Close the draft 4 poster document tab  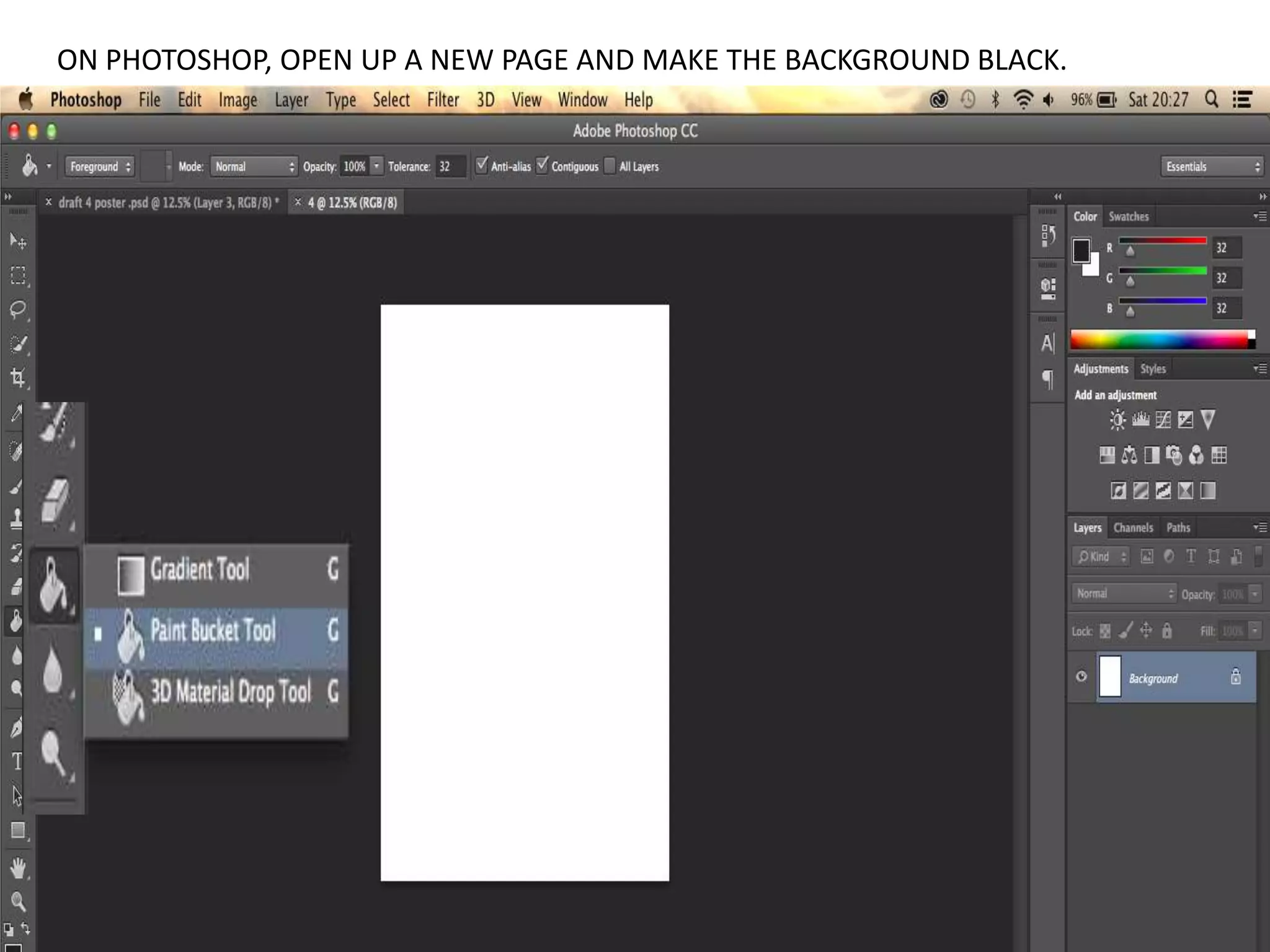coord(48,202)
